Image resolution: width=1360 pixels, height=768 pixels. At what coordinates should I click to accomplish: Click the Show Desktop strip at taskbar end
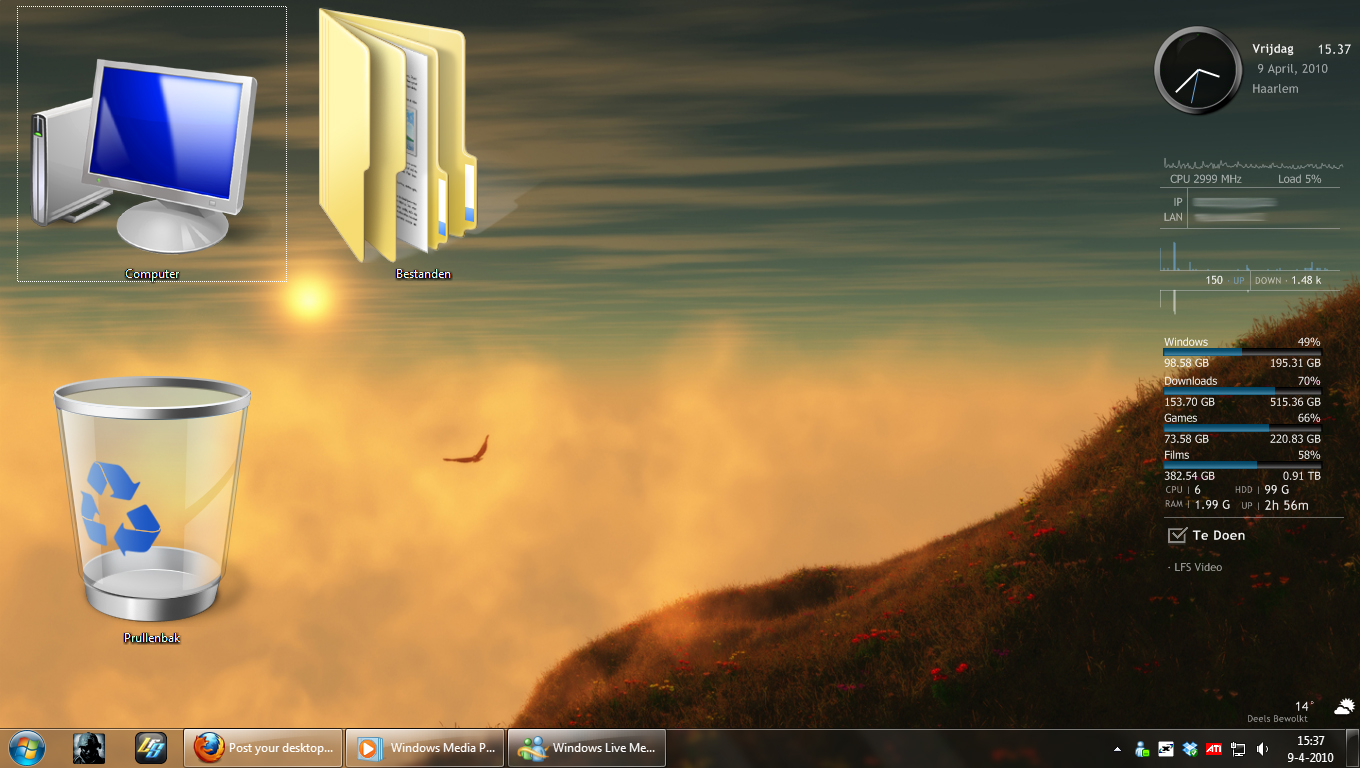[1352, 749]
